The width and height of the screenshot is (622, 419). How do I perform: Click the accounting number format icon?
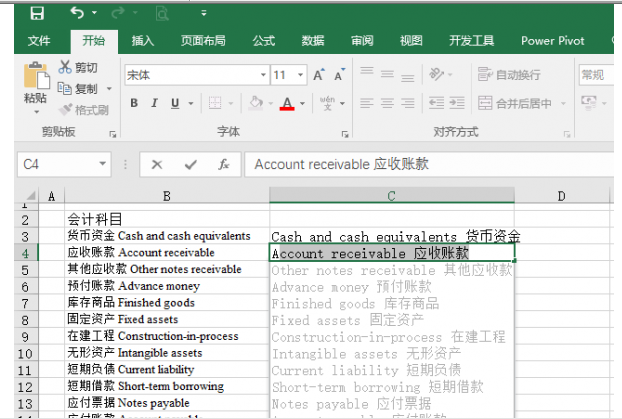(x=589, y=102)
